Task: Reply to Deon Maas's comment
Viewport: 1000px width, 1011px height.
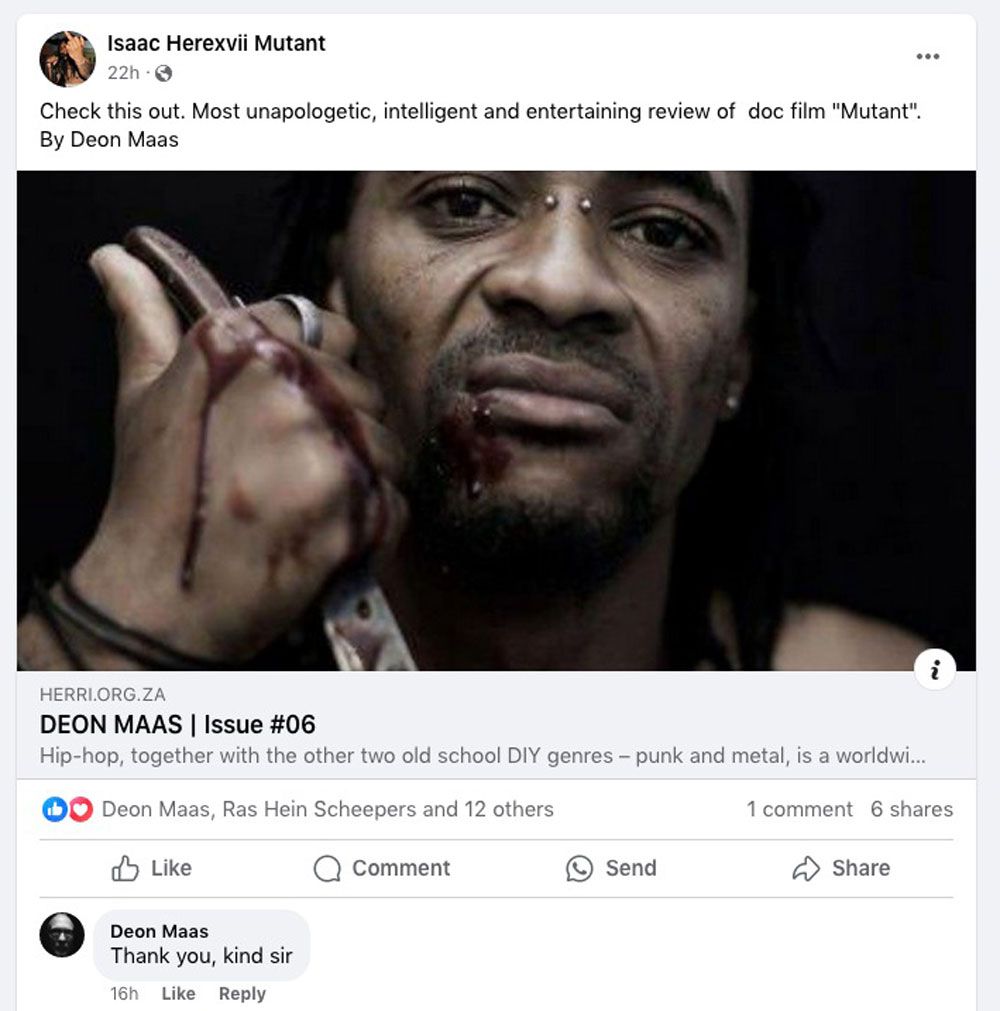Action: click(x=242, y=993)
